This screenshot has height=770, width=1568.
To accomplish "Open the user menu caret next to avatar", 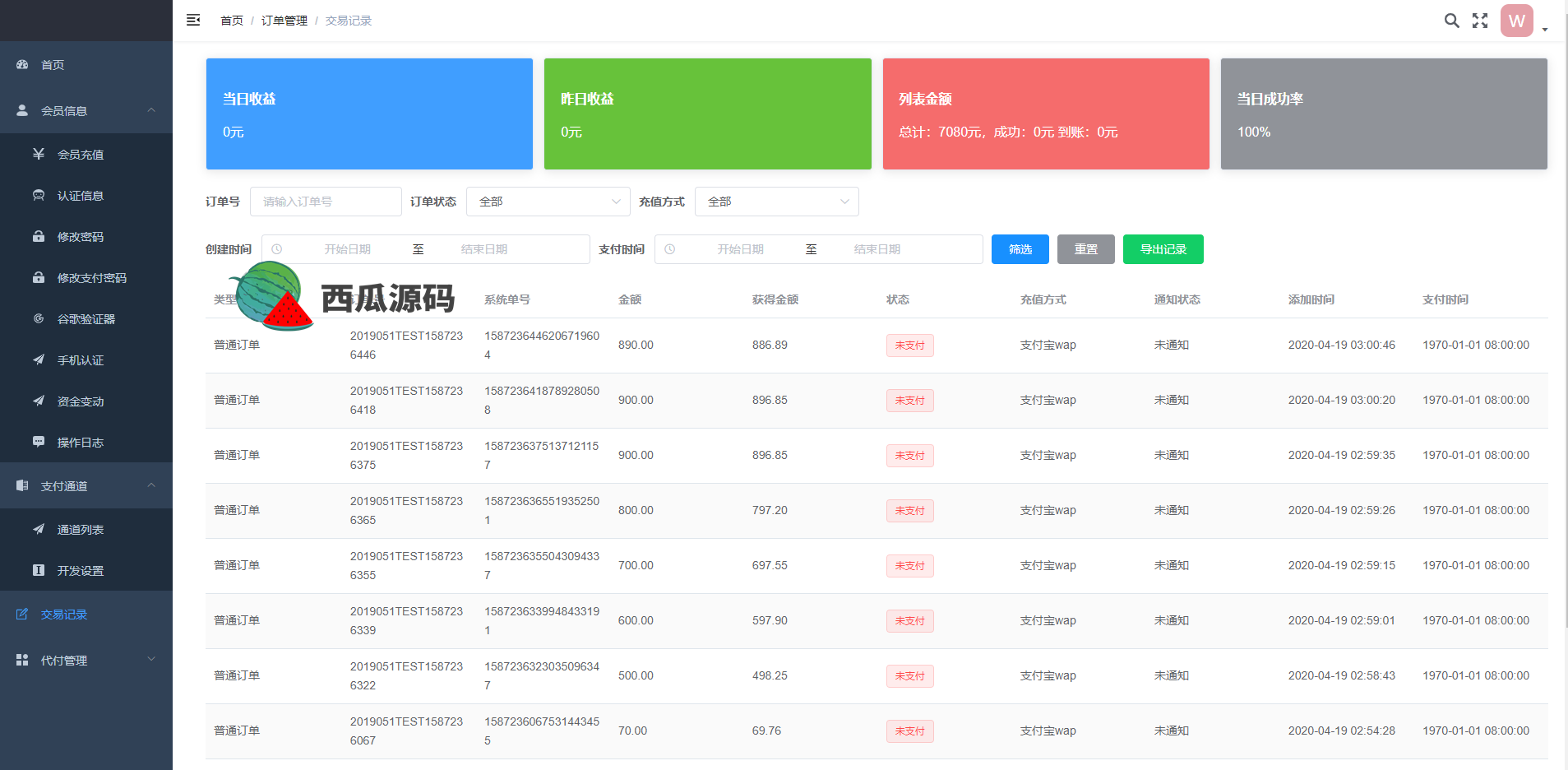I will click(1545, 30).
